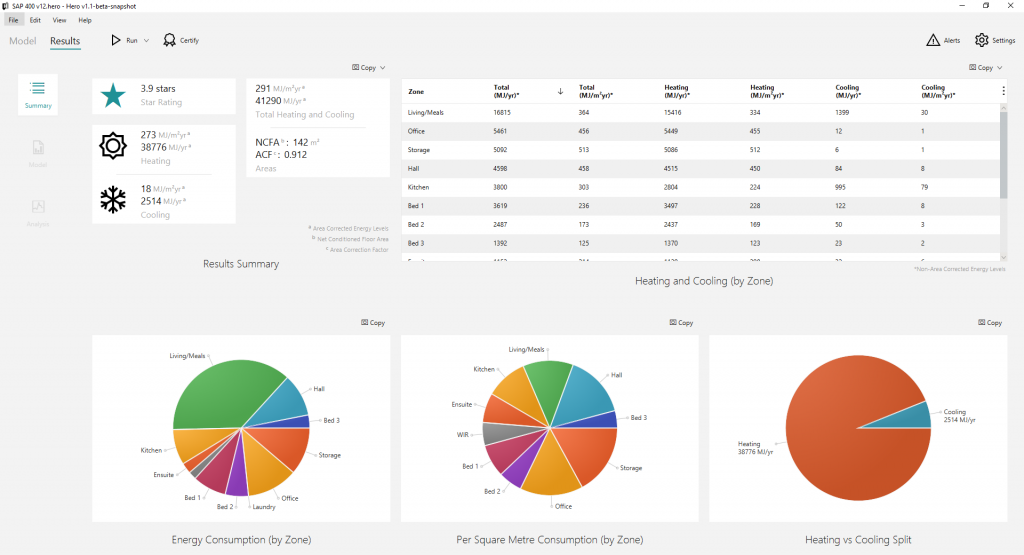Open the File menu
Image resolution: width=1024 pixels, height=555 pixels.
tap(13, 20)
